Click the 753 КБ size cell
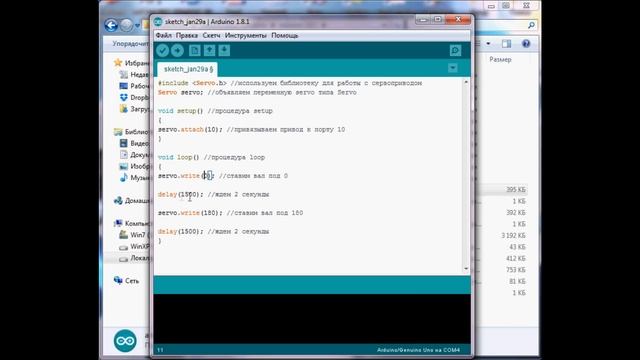Viewport: 640px width, 360px height. [x=516, y=270]
